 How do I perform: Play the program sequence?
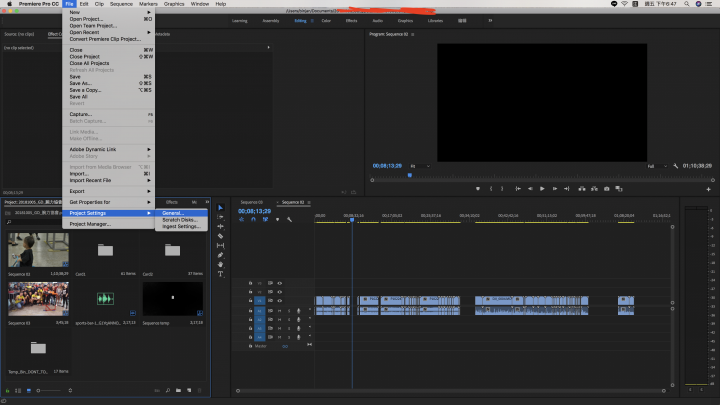542,189
